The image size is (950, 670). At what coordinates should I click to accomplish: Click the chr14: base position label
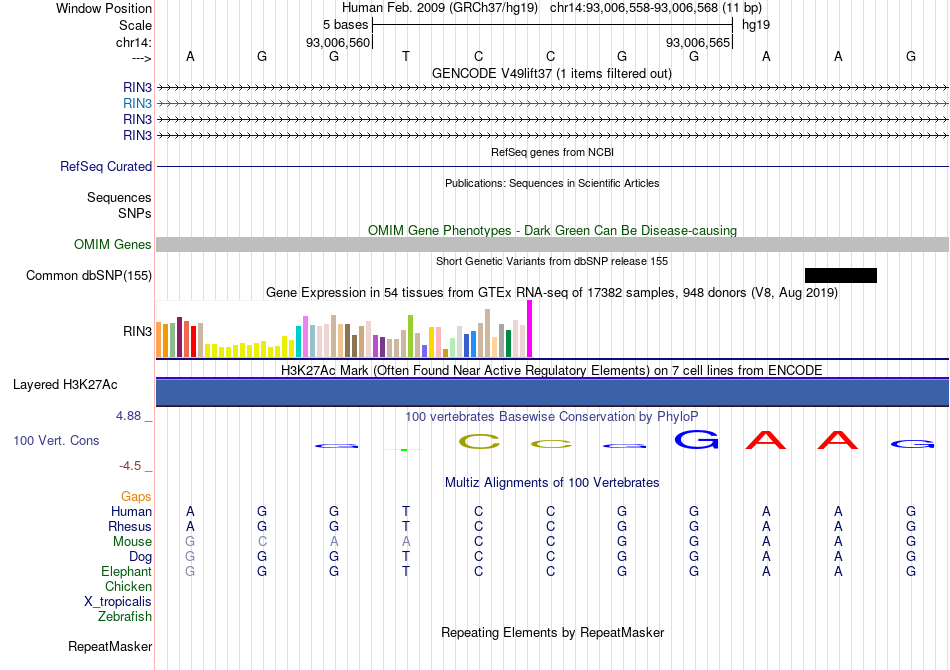point(133,42)
